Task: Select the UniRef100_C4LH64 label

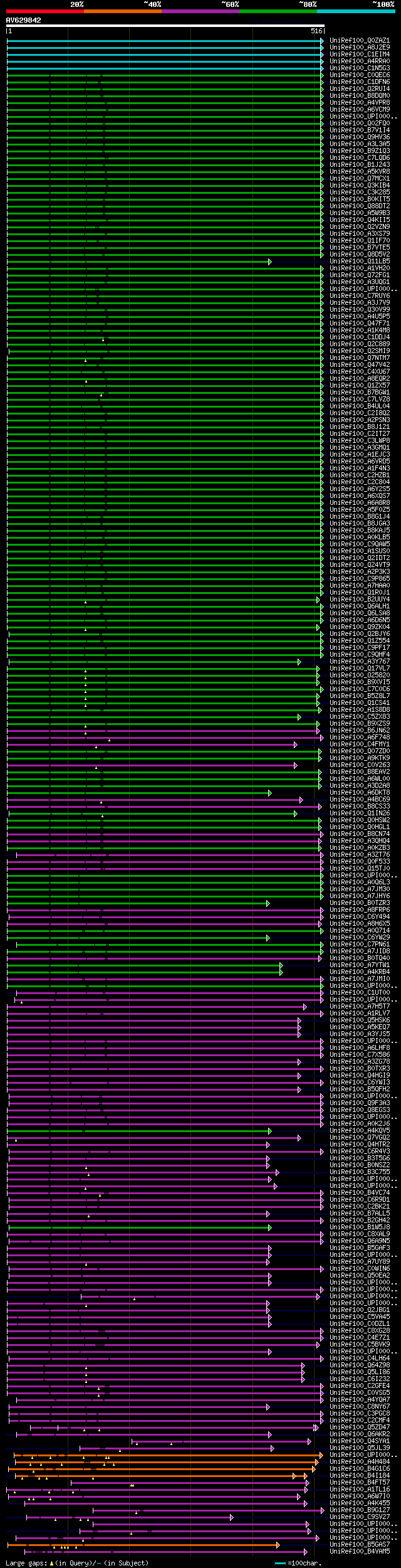Action: pos(360,1359)
